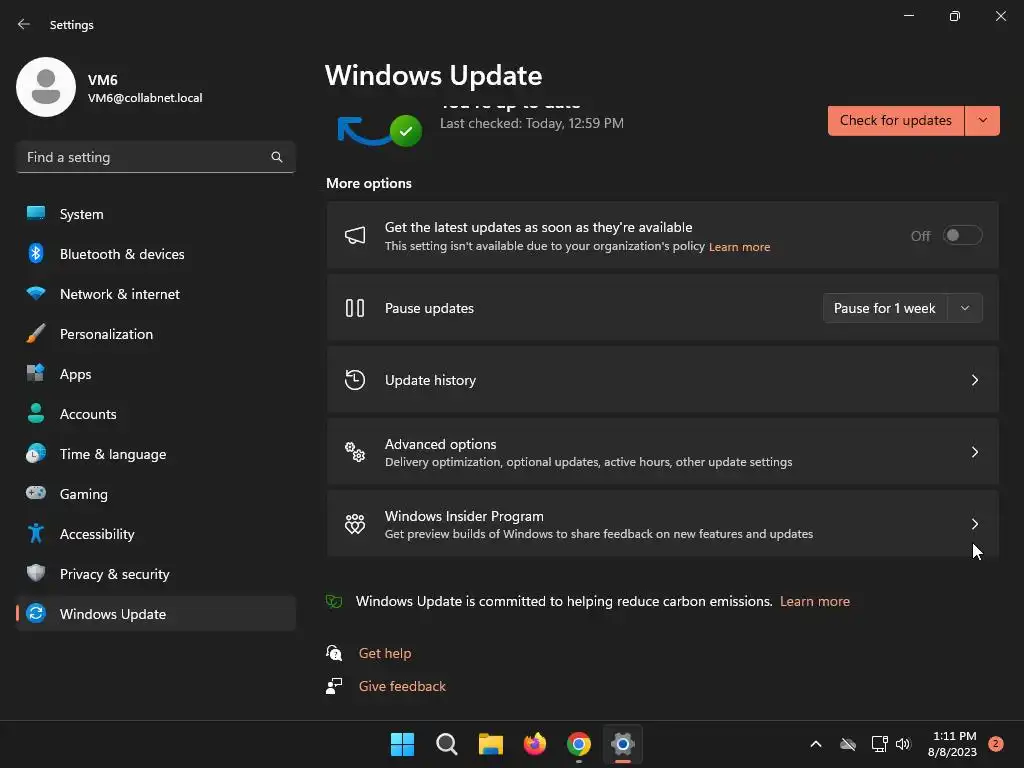Image resolution: width=1024 pixels, height=768 pixels.
Task: Click Learn more about organization policy
Action: [x=739, y=247]
